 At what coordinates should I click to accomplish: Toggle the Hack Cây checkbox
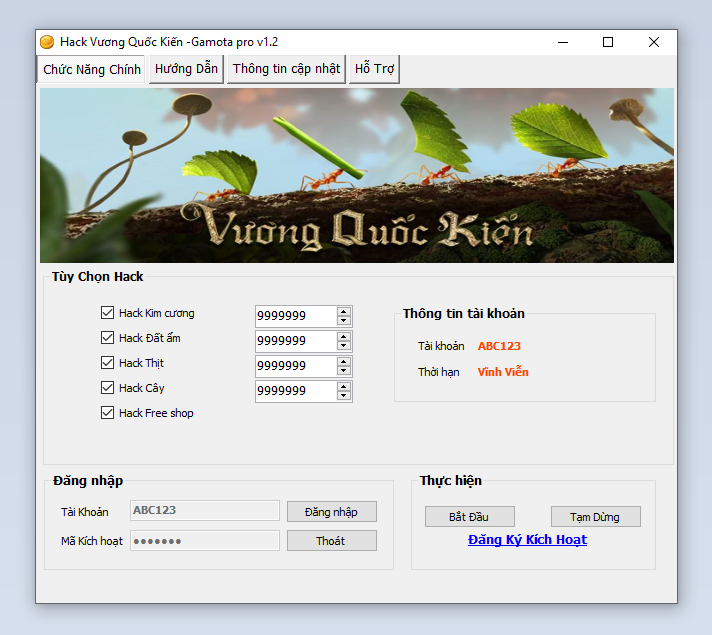point(108,388)
